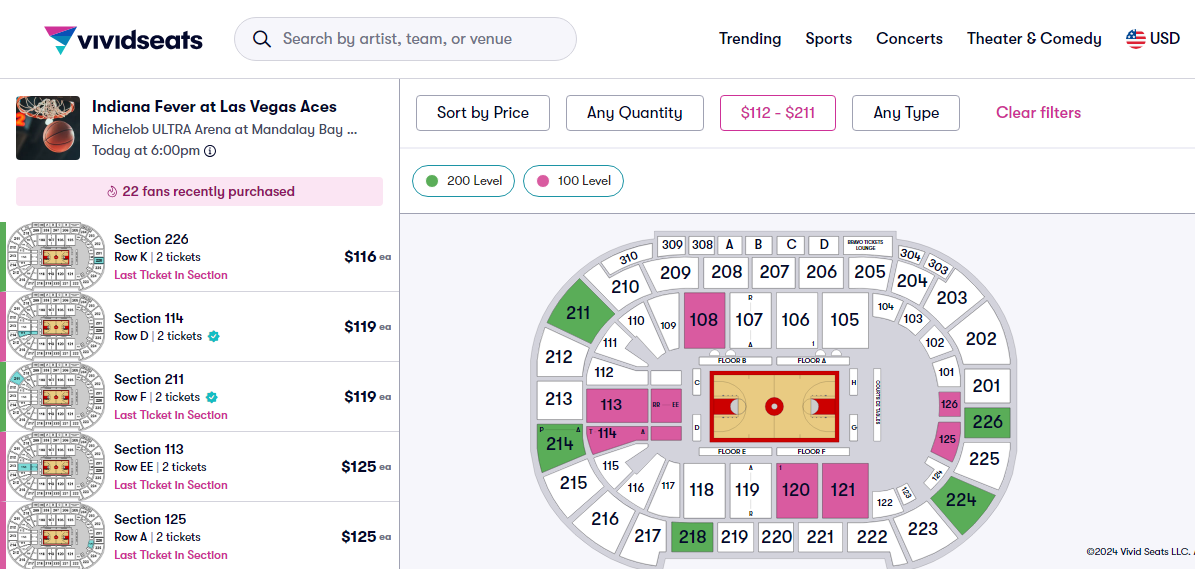
Task: Open the Section 226 listing seat map thumbnail
Action: pos(57,257)
